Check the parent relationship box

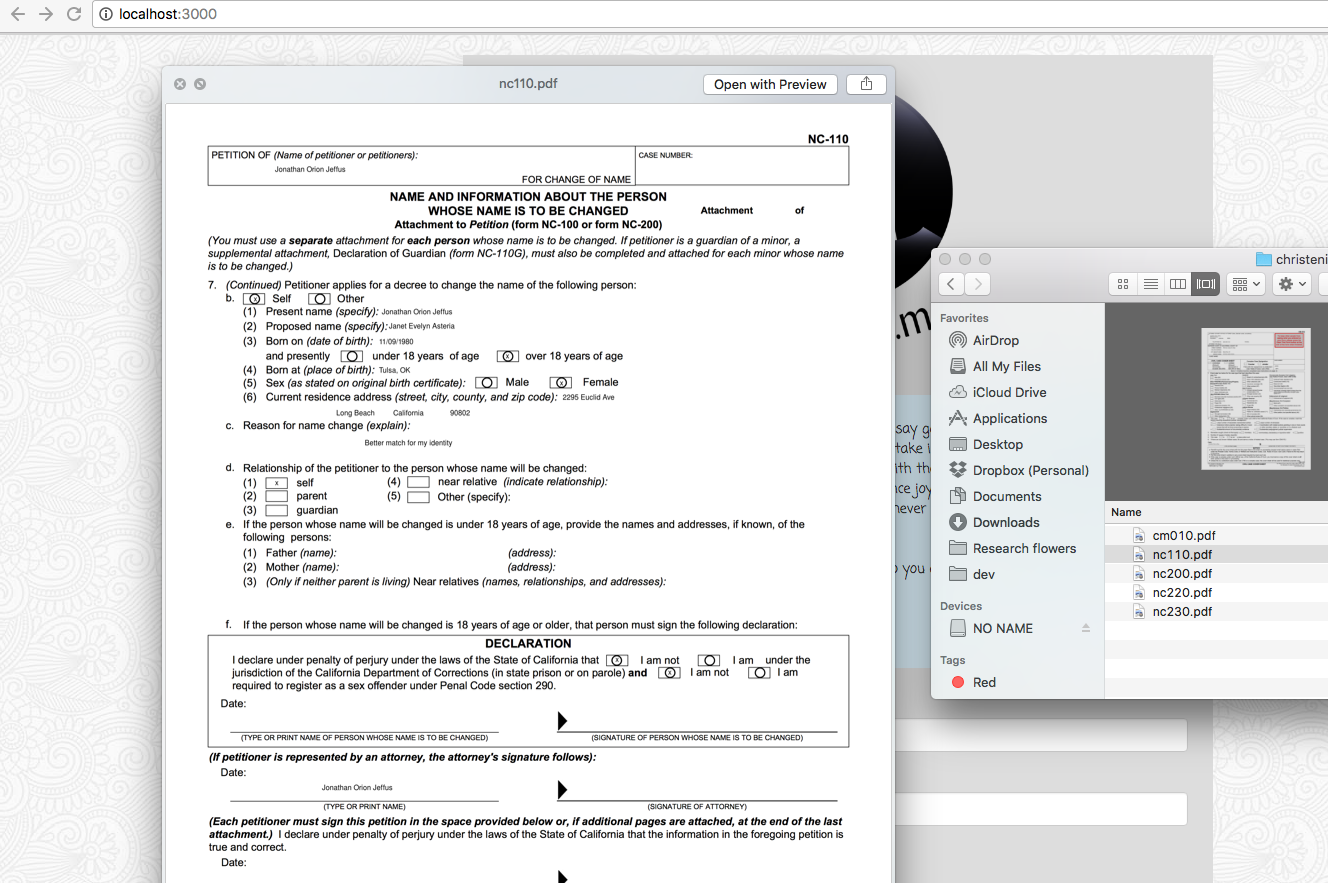[276, 496]
